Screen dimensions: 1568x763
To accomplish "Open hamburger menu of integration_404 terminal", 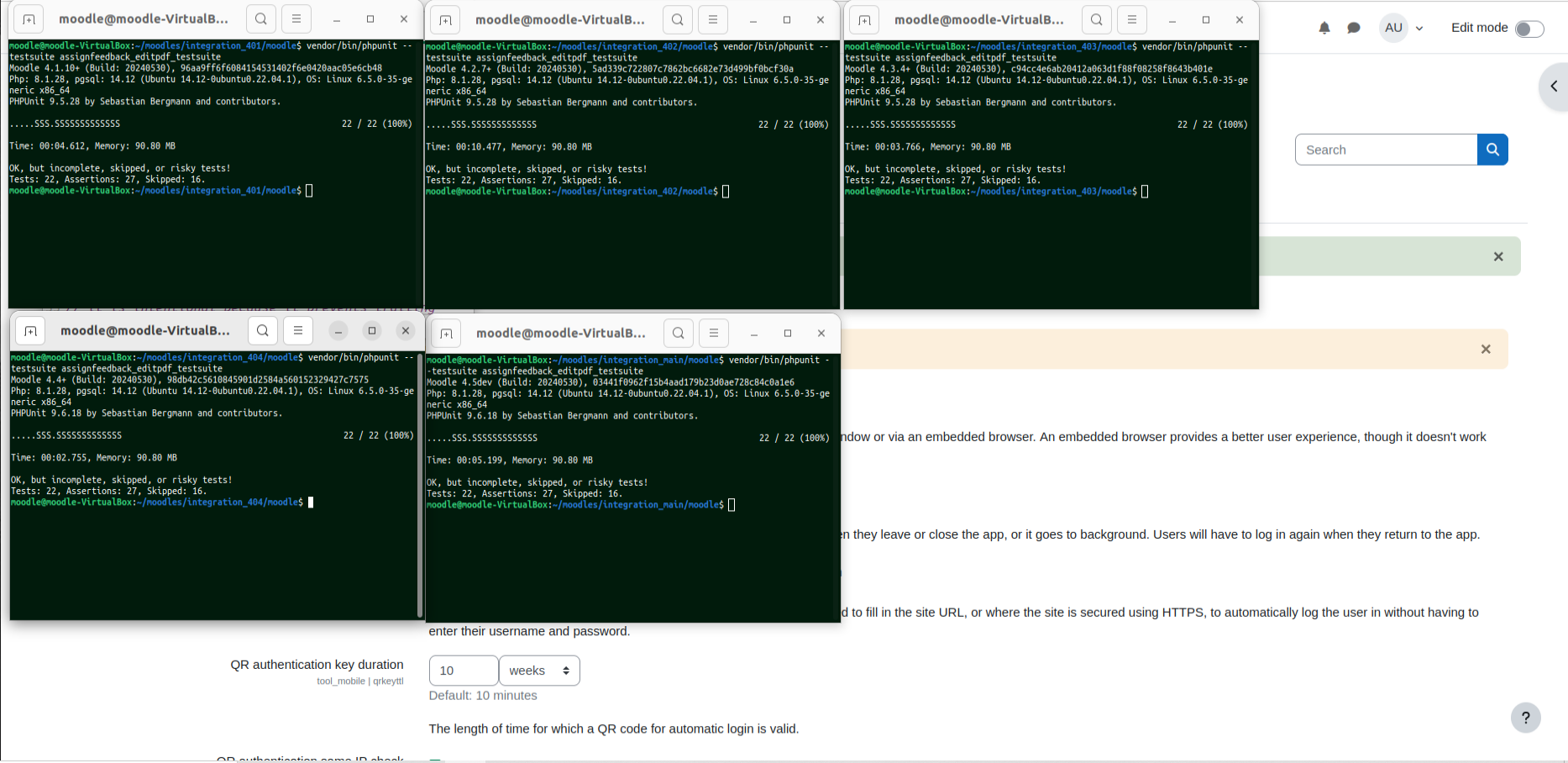I will click(x=298, y=330).
